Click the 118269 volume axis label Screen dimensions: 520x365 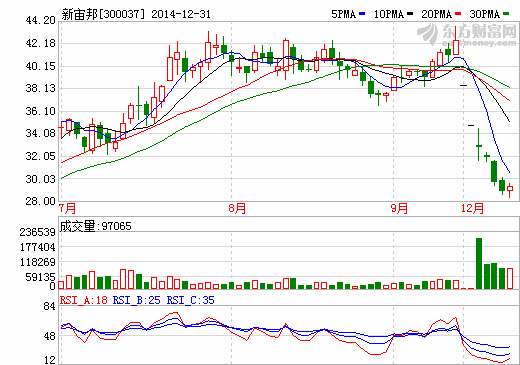pyautogui.click(x=38, y=262)
